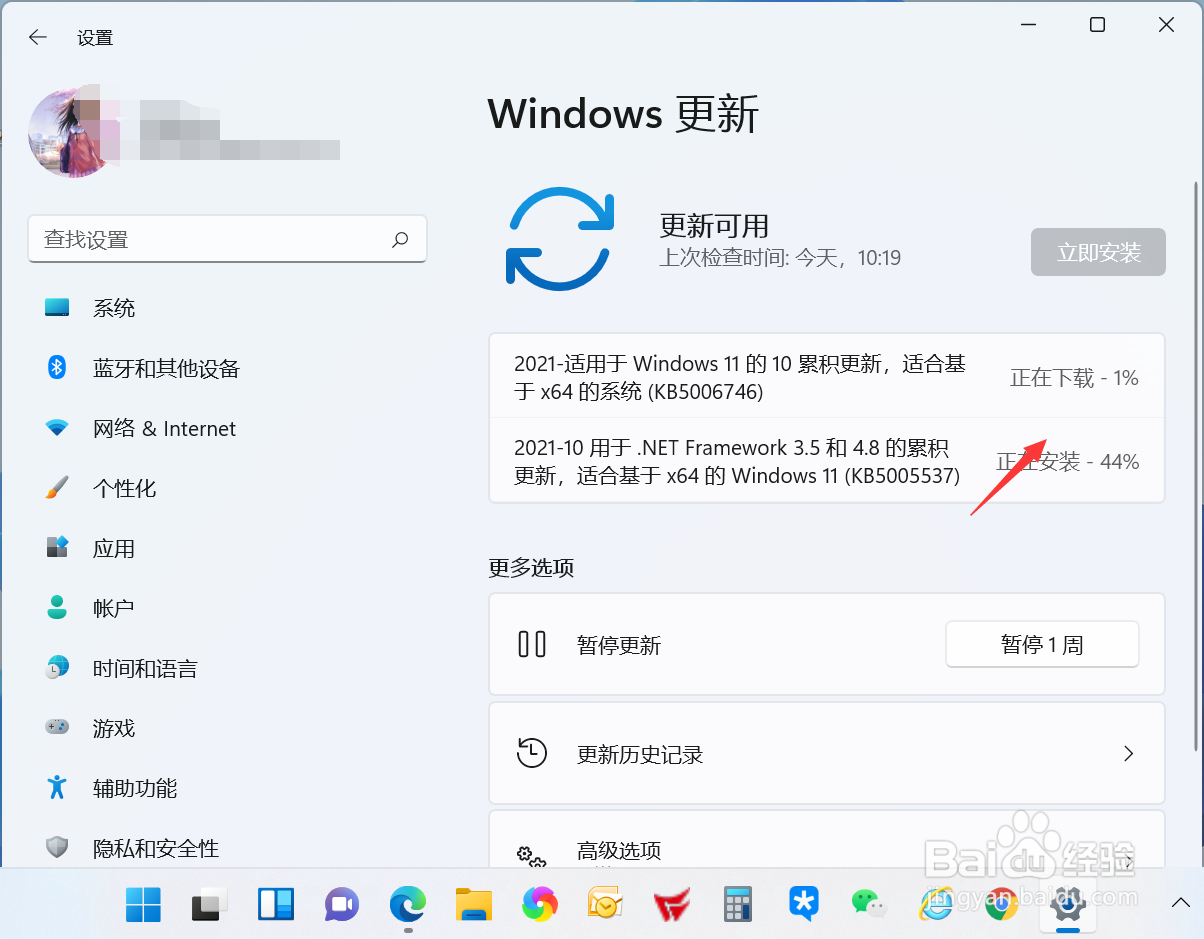Click 正在下载 - 1% status text
The width and height of the screenshot is (1204, 939).
pos(1074,378)
